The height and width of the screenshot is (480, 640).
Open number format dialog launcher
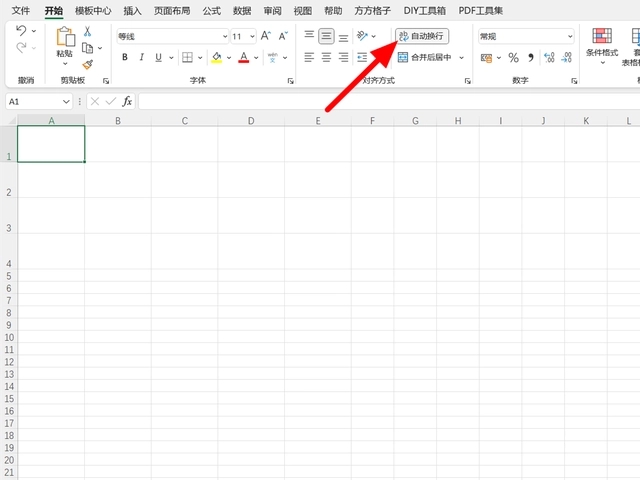(574, 81)
